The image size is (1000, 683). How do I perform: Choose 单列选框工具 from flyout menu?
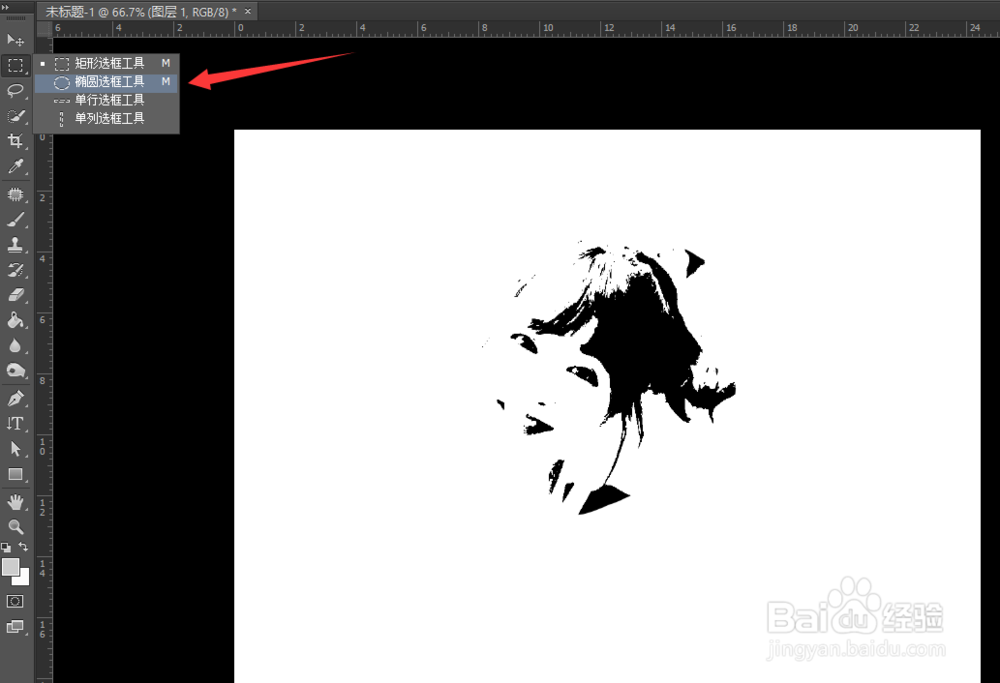(106, 119)
